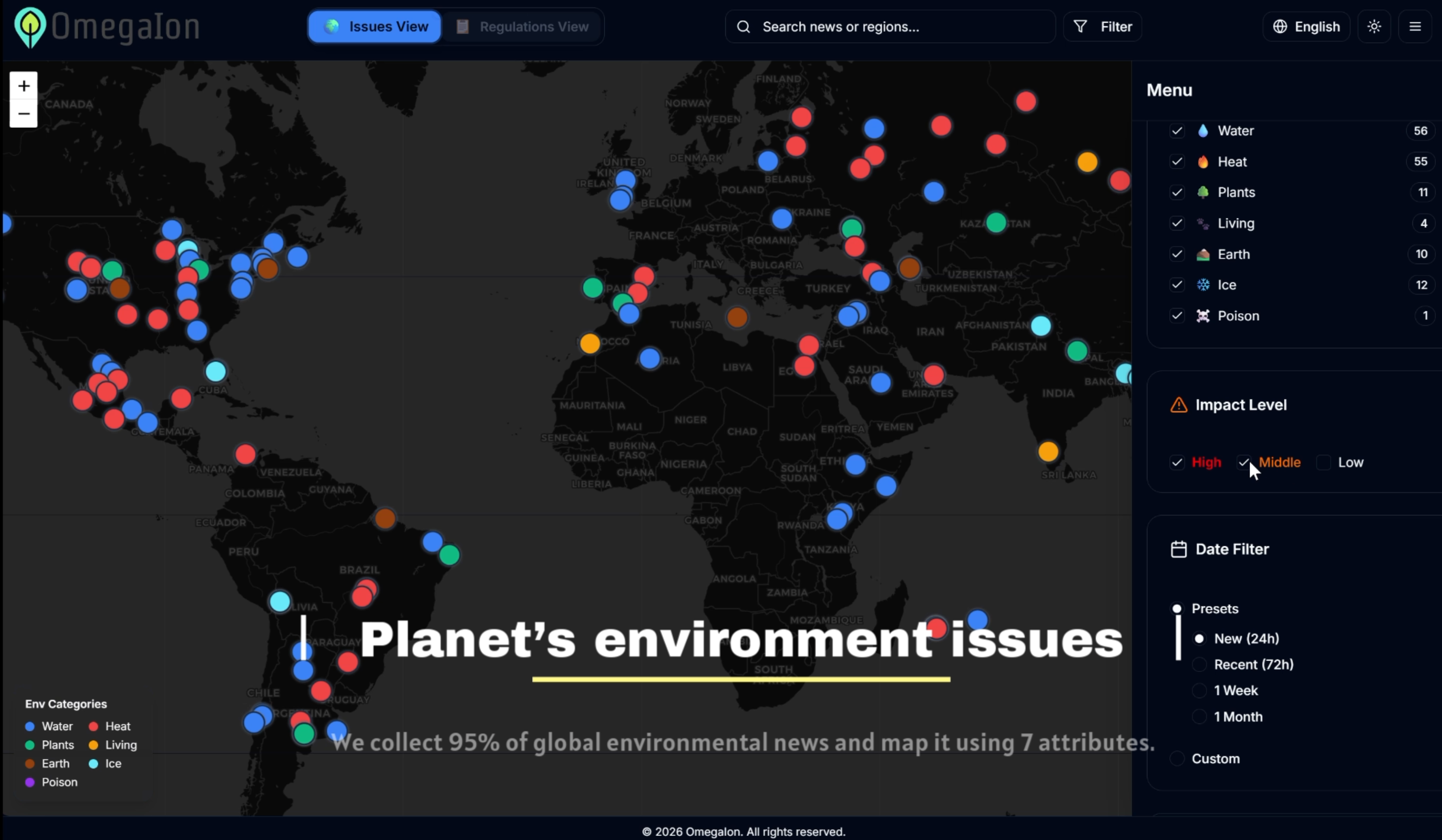Switch to Regulations View tab

click(522, 27)
